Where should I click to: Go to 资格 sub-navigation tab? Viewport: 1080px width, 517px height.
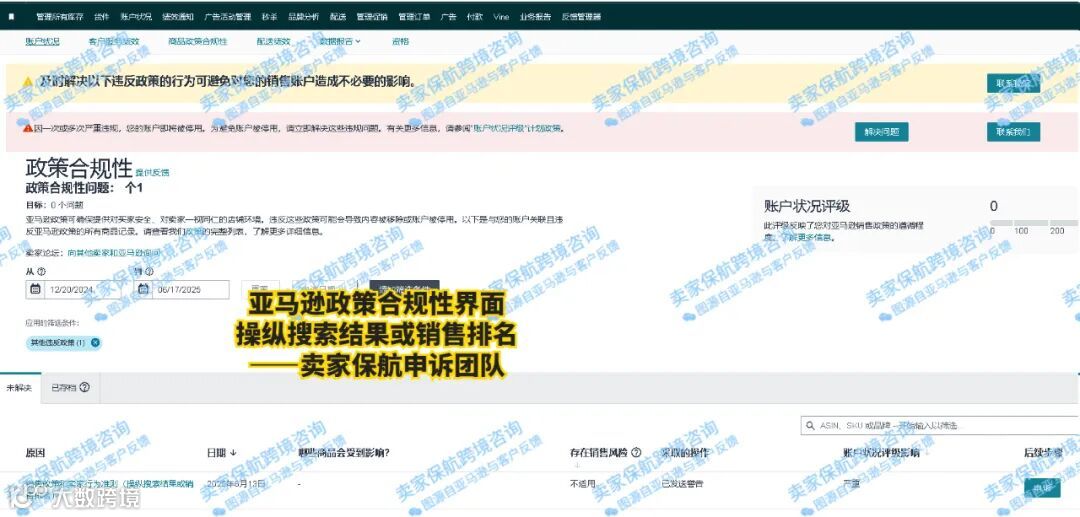click(400, 41)
